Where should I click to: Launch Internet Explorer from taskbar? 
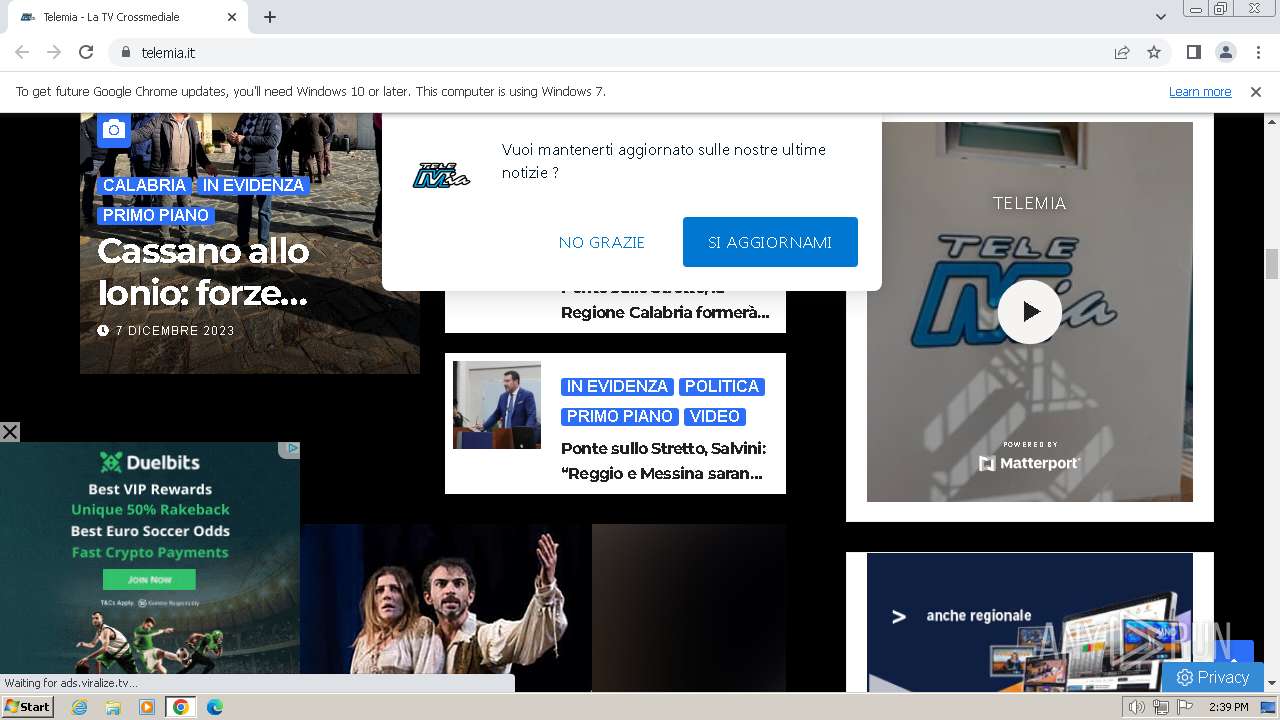pyautogui.click(x=80, y=707)
